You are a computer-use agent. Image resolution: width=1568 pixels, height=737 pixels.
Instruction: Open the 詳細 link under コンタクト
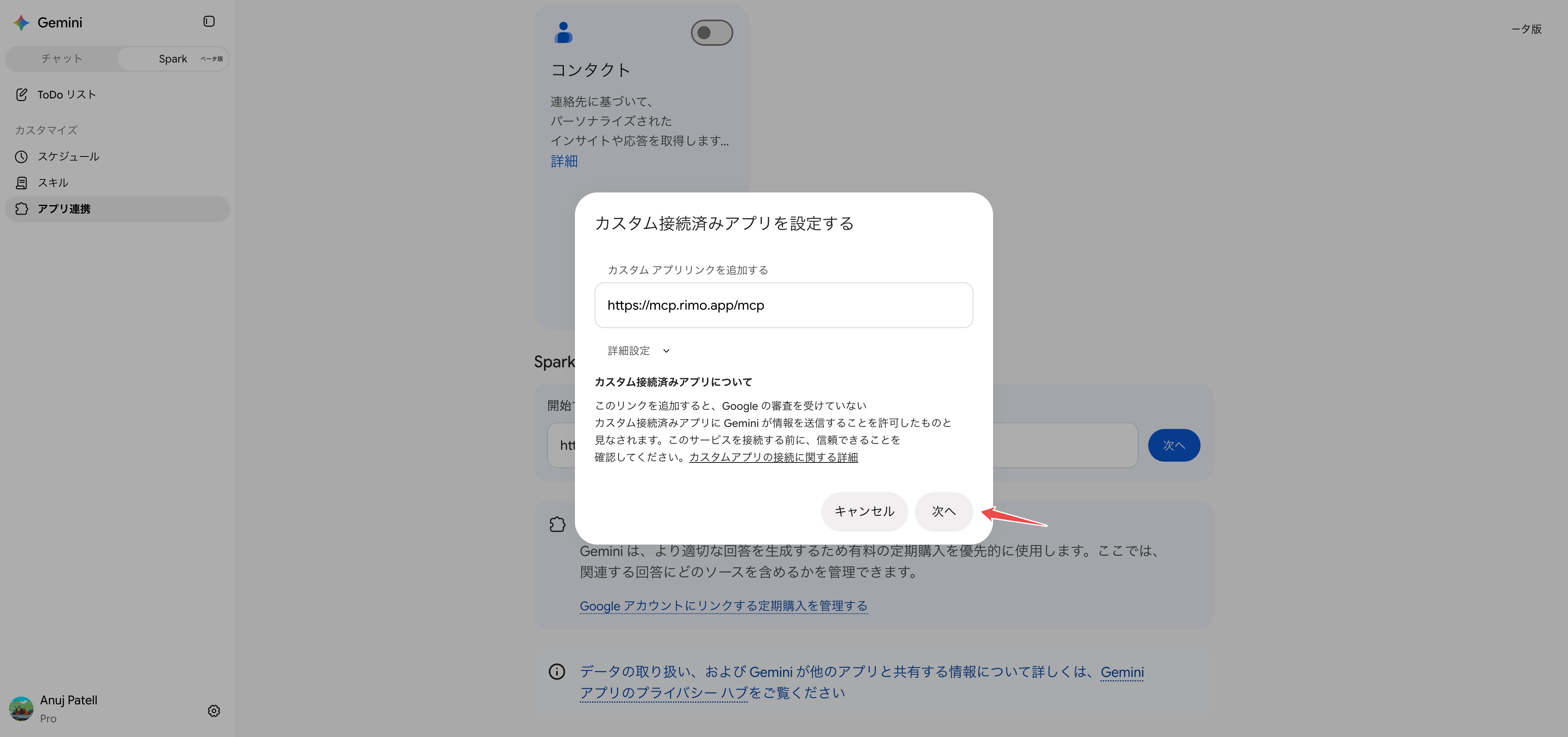(x=564, y=161)
